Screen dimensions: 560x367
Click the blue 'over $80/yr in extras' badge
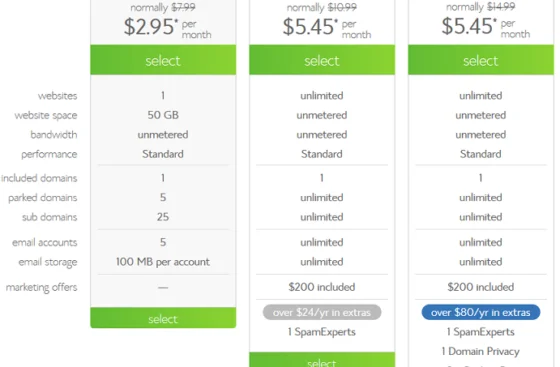click(481, 312)
